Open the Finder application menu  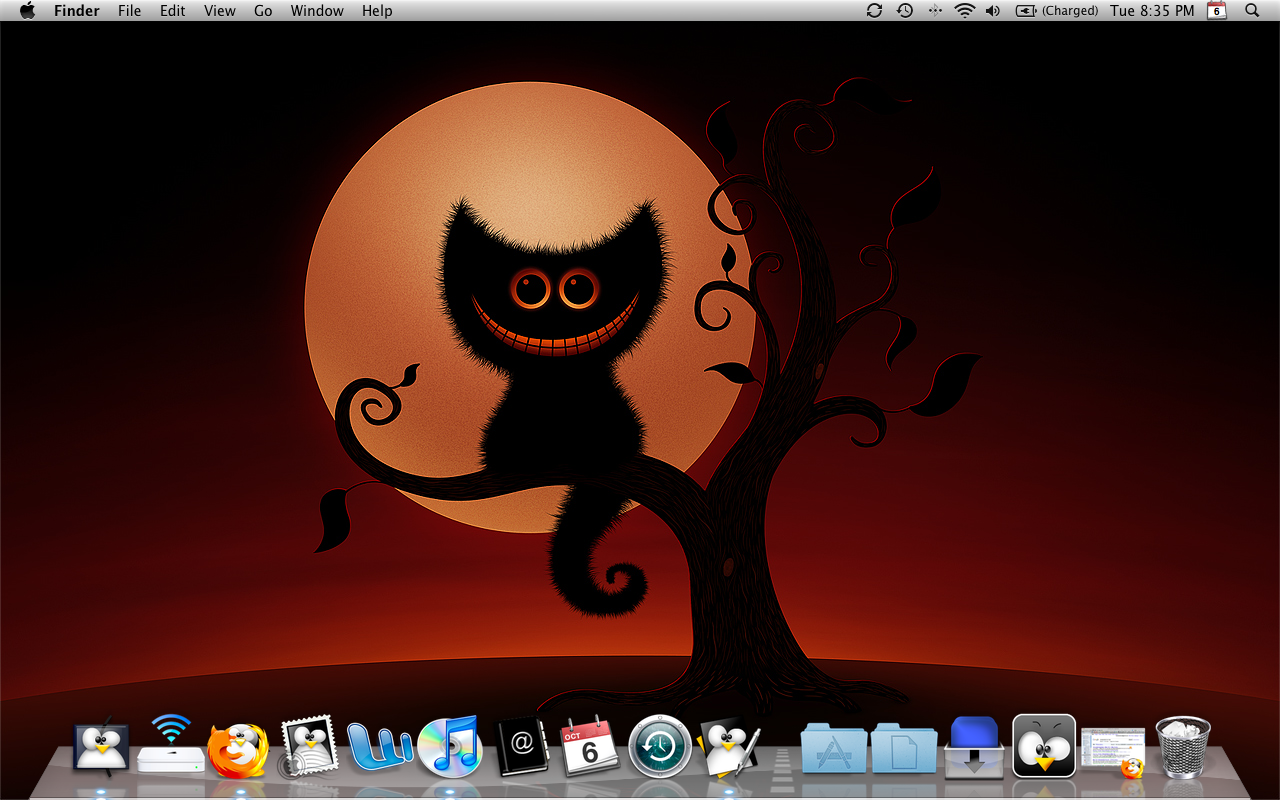click(77, 11)
